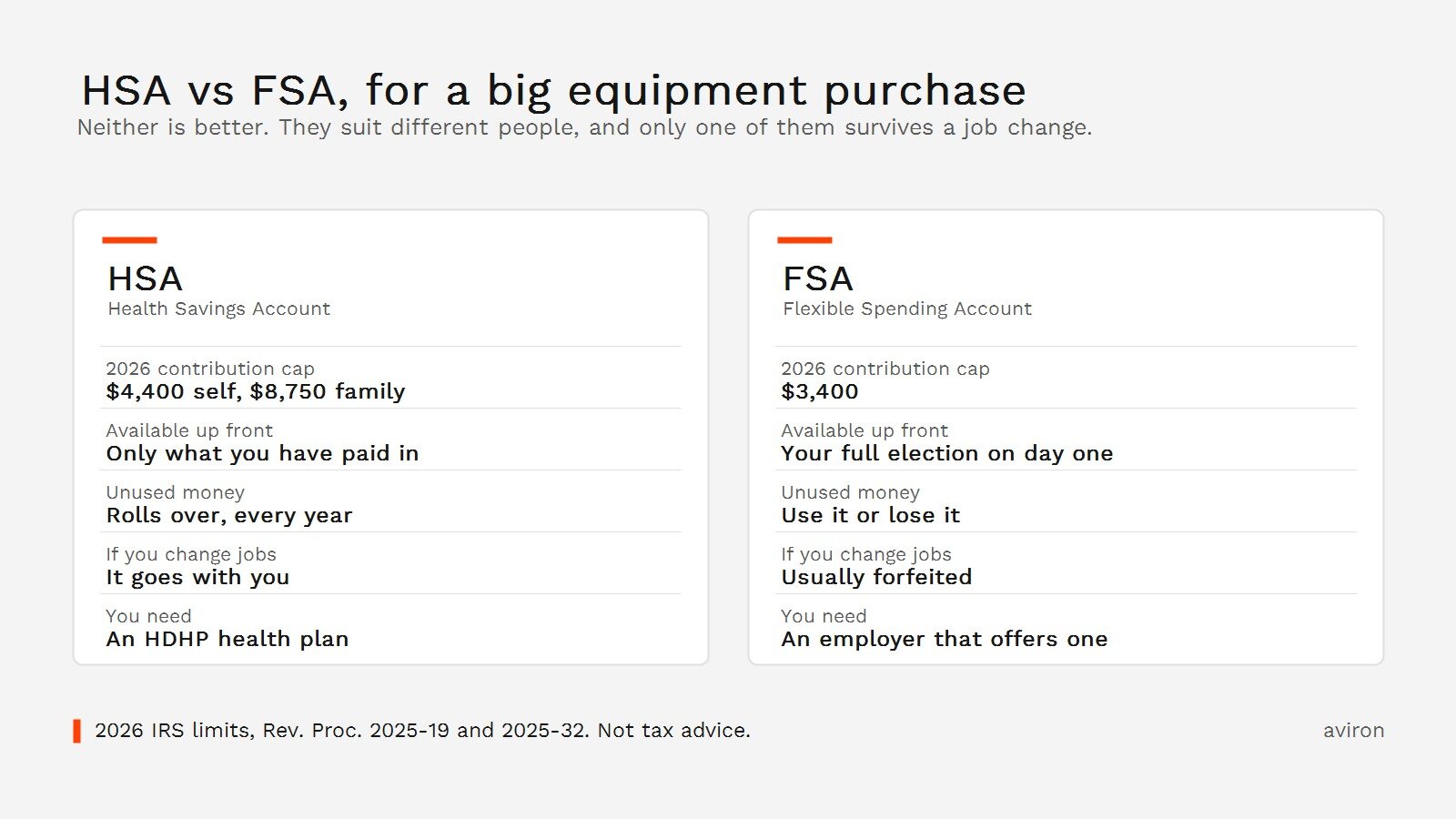Click the 'Use it or lose it' text
Viewport: 1456px width, 819px height.
[x=870, y=515]
